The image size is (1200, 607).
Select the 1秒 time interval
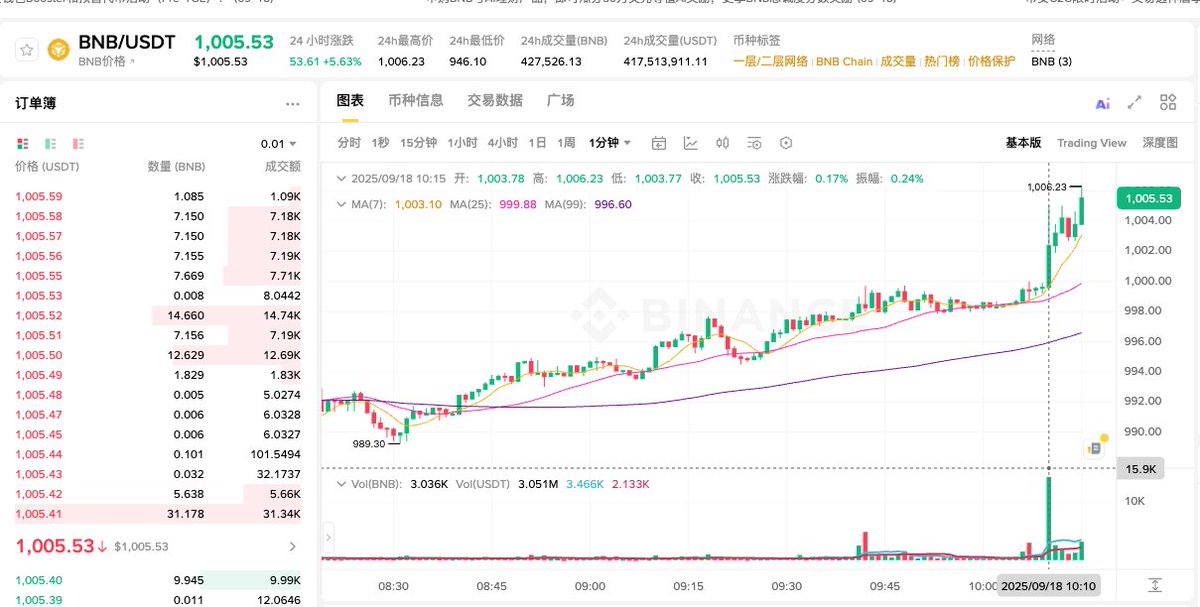380,143
